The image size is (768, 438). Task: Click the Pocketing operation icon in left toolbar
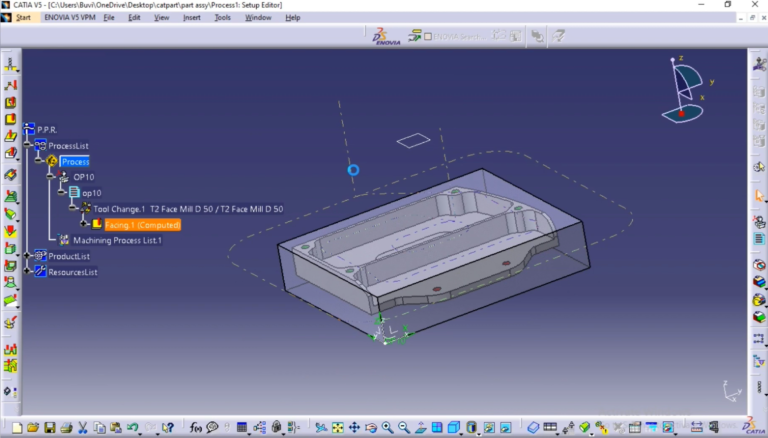click(10, 102)
